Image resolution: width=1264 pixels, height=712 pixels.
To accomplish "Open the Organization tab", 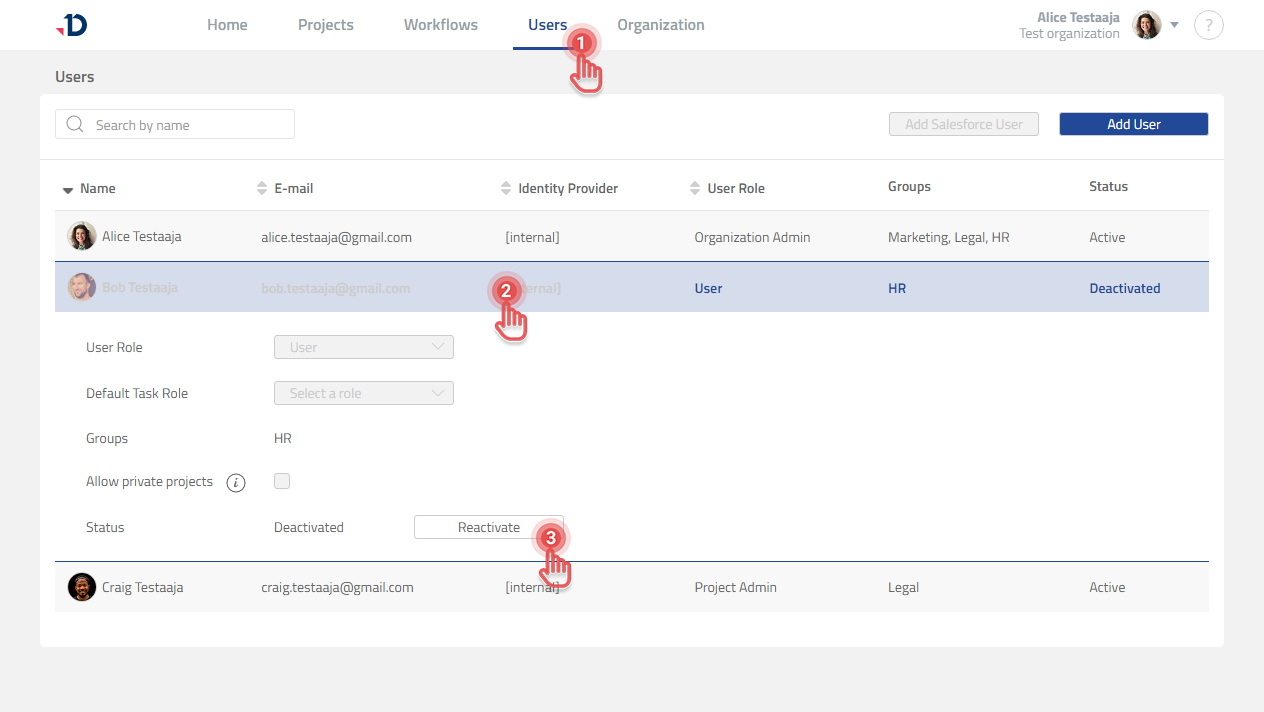I will 660,25.
